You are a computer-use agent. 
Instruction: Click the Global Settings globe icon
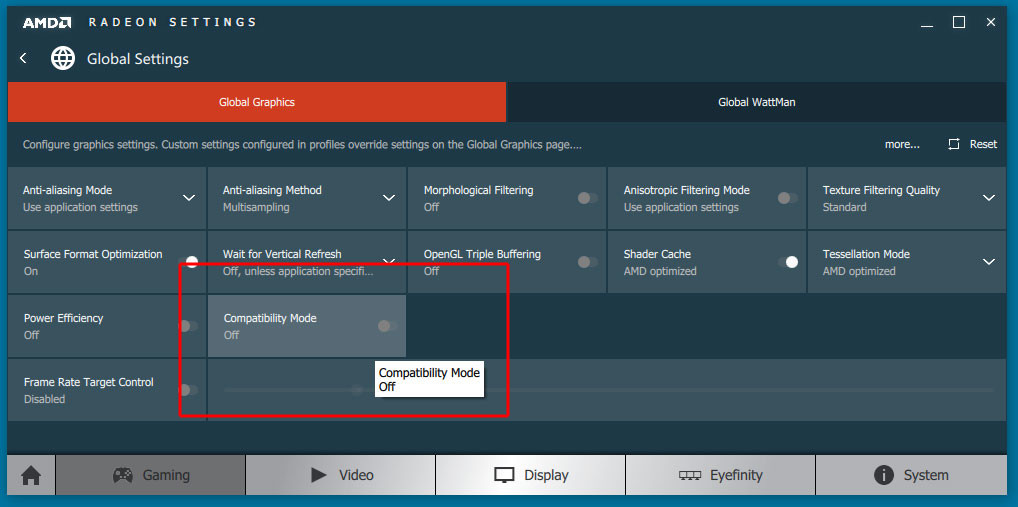(63, 58)
